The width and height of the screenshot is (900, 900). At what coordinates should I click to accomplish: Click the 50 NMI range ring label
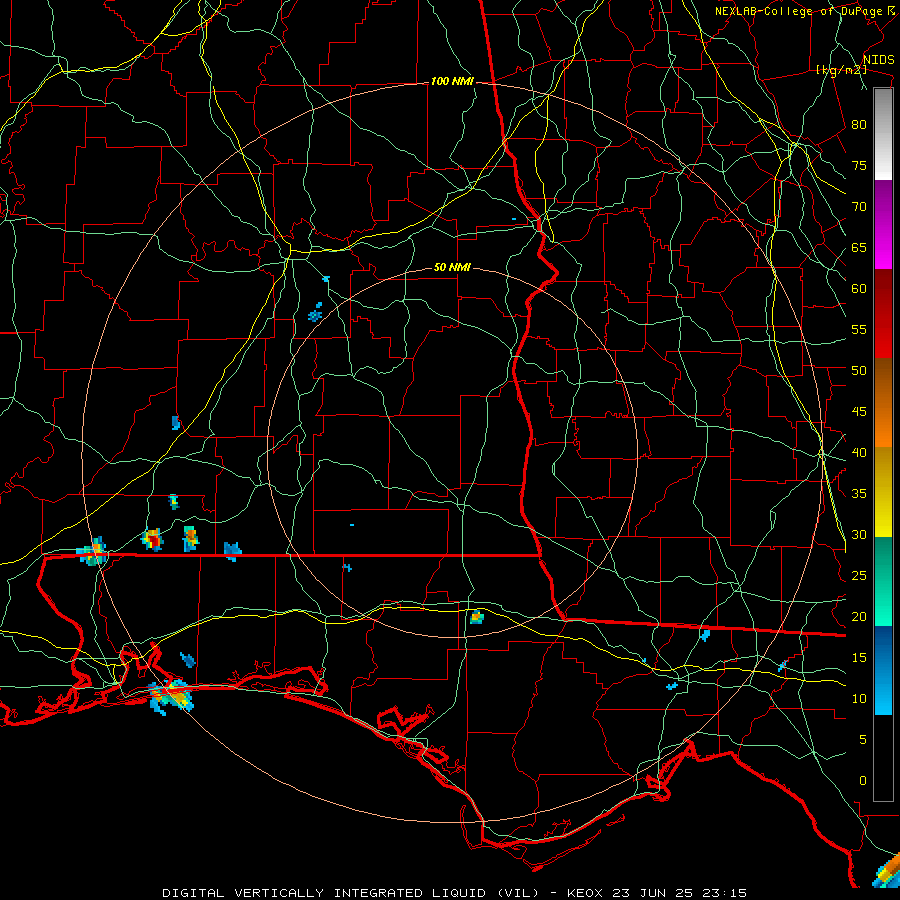(x=452, y=267)
